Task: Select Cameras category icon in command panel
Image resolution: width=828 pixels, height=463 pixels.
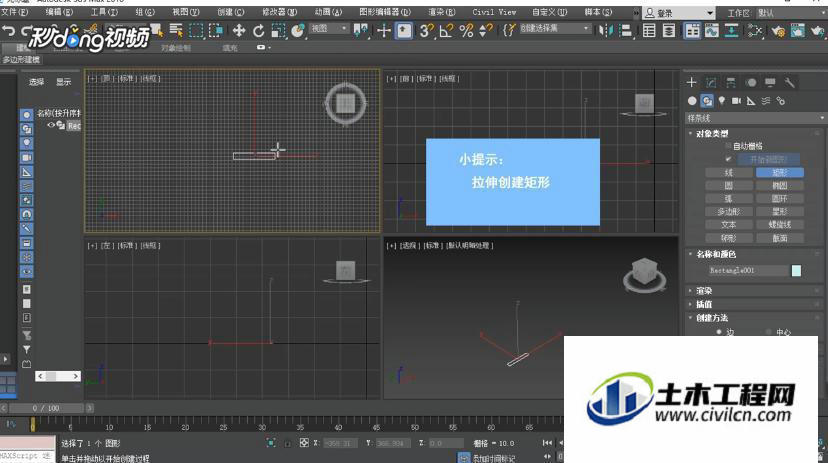Action: coord(736,101)
